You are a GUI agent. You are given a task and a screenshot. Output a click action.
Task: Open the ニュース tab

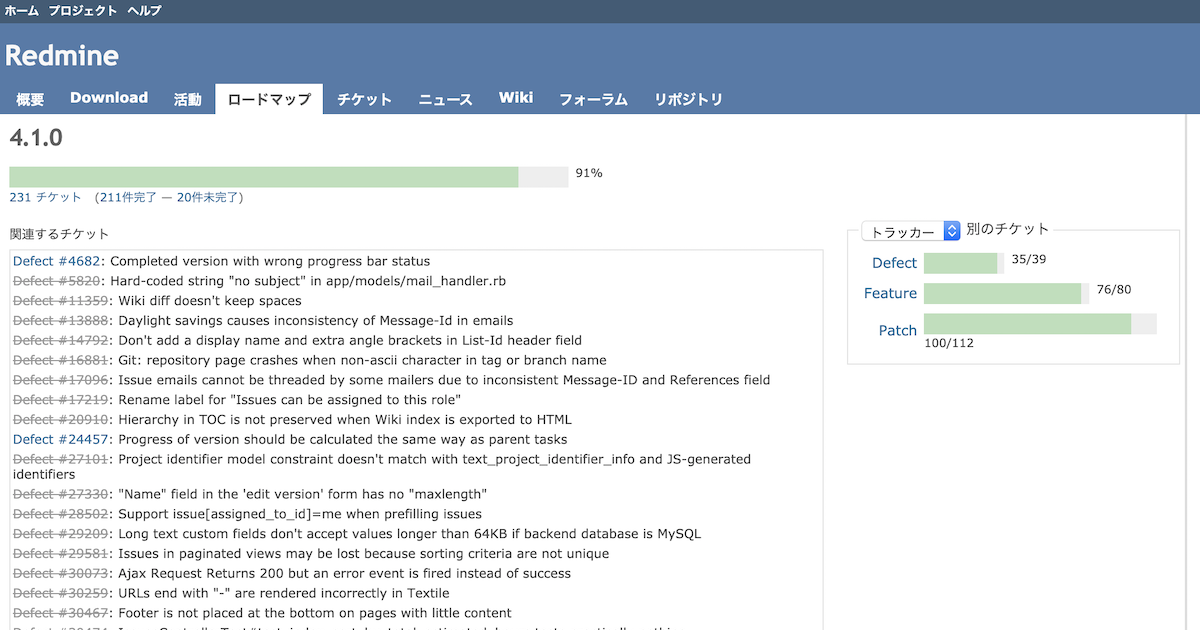[446, 99]
